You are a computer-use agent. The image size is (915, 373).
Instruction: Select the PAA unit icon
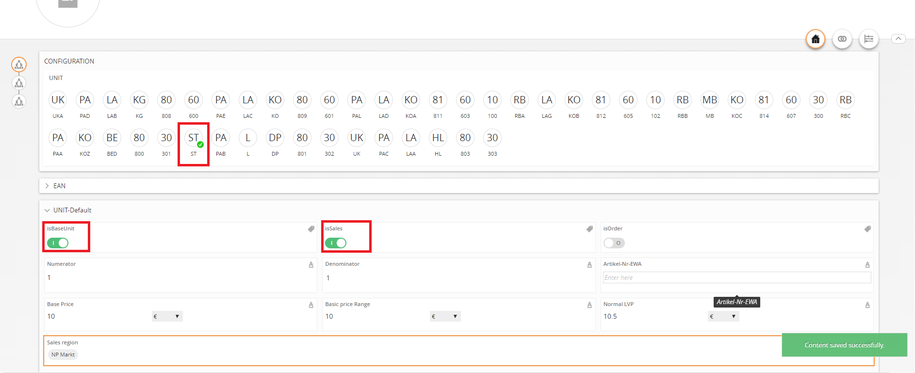click(58, 138)
